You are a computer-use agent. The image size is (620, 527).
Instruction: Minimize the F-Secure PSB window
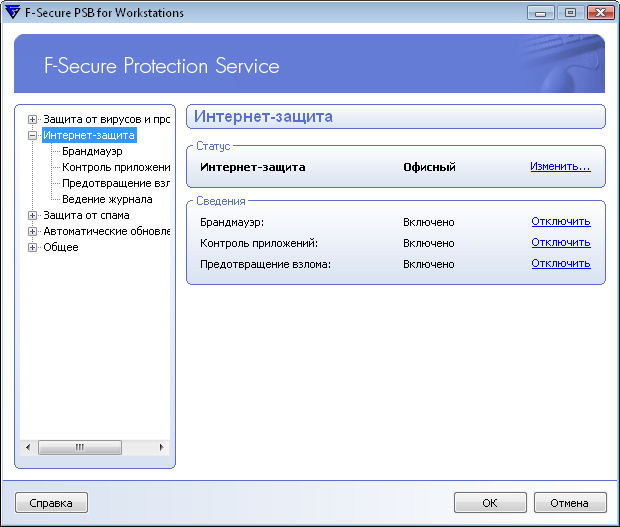click(541, 13)
